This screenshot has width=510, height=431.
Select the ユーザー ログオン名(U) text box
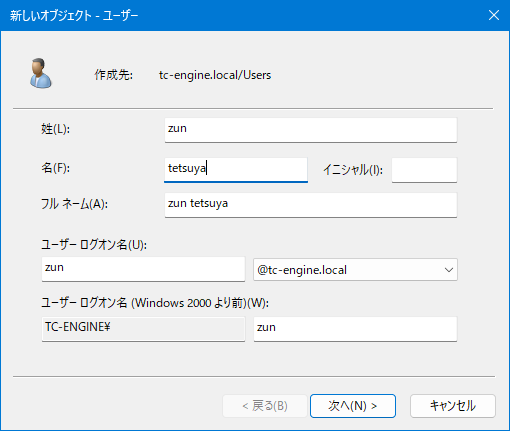coord(143,269)
